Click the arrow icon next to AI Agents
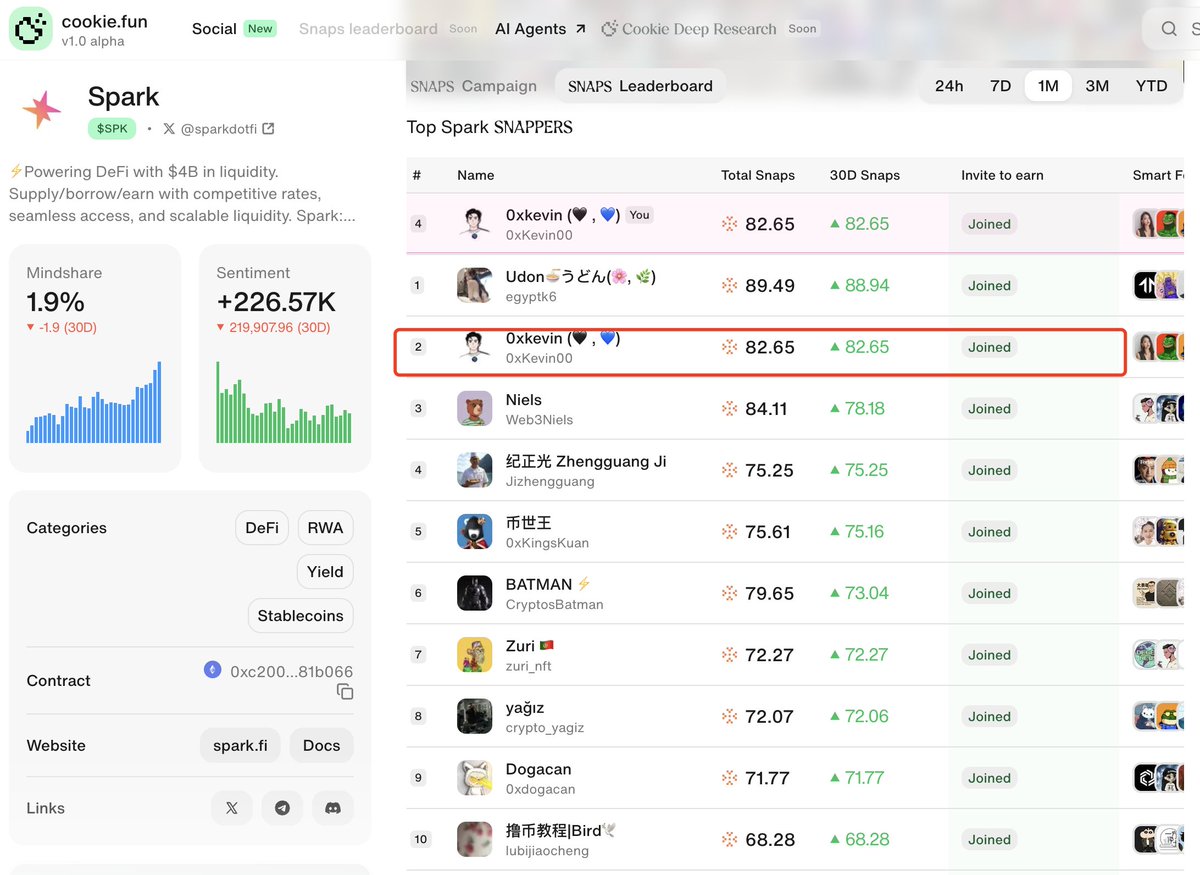1200x875 pixels. pyautogui.click(x=581, y=29)
